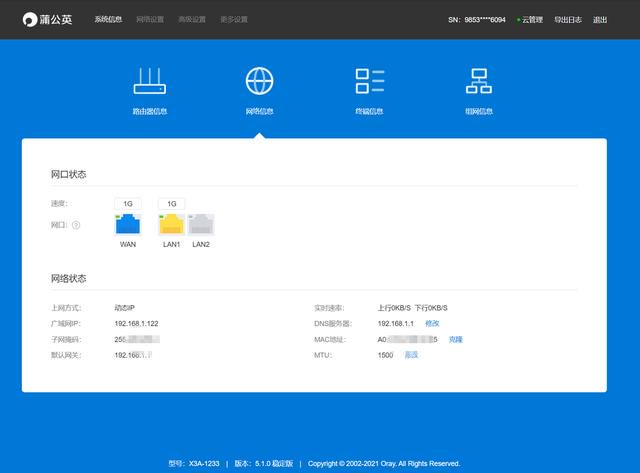Click the 1G speed badge above LAN1

[171, 203]
